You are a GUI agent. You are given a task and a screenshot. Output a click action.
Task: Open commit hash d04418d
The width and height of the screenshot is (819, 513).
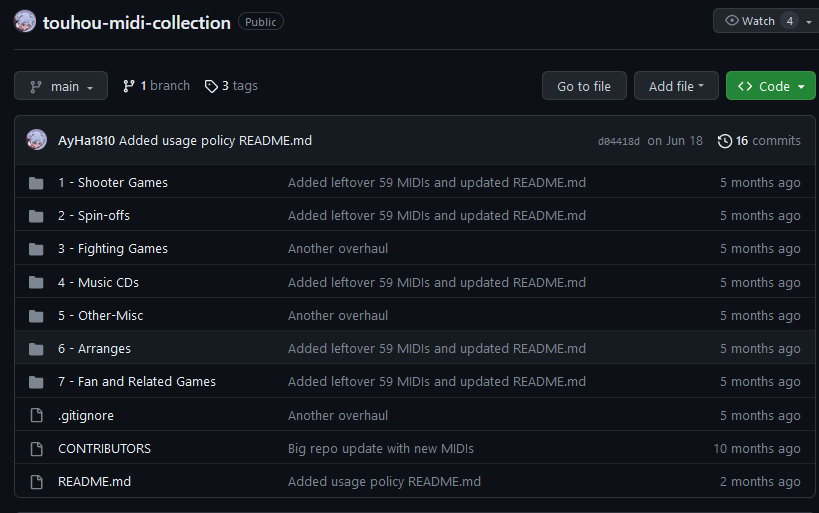tap(618, 141)
